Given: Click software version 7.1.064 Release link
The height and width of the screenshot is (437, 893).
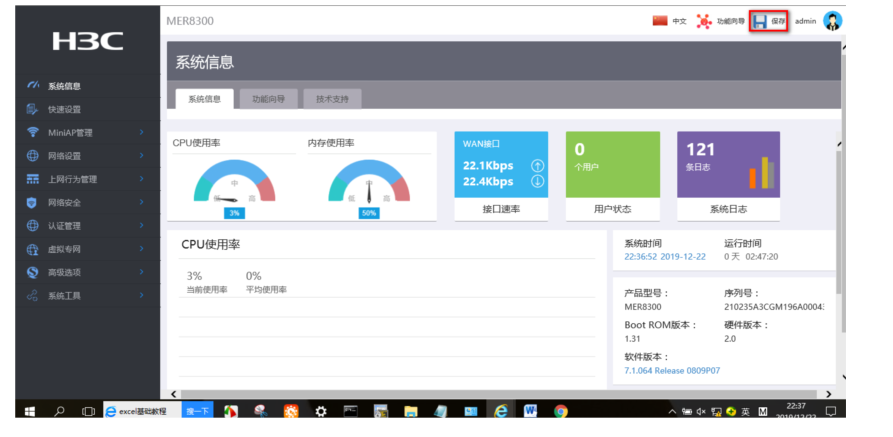Looking at the screenshot, I should pyautogui.click(x=672, y=371).
